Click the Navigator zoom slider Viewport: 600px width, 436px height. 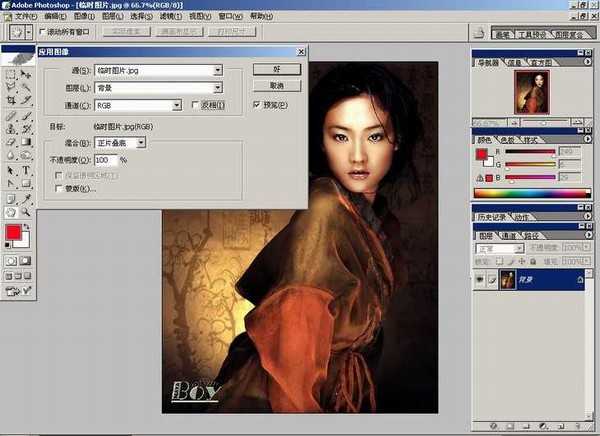[x=545, y=122]
